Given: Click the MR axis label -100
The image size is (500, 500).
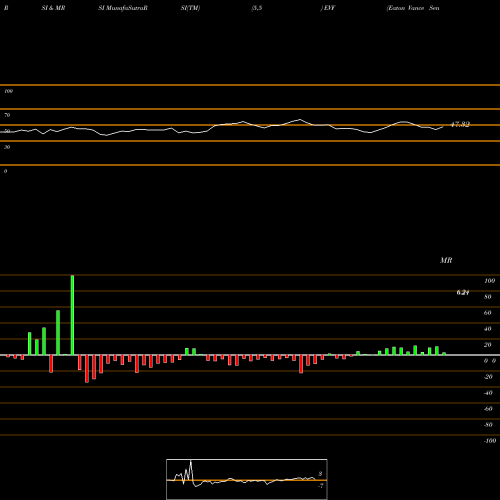Looking at the screenshot, I should (x=490, y=441).
